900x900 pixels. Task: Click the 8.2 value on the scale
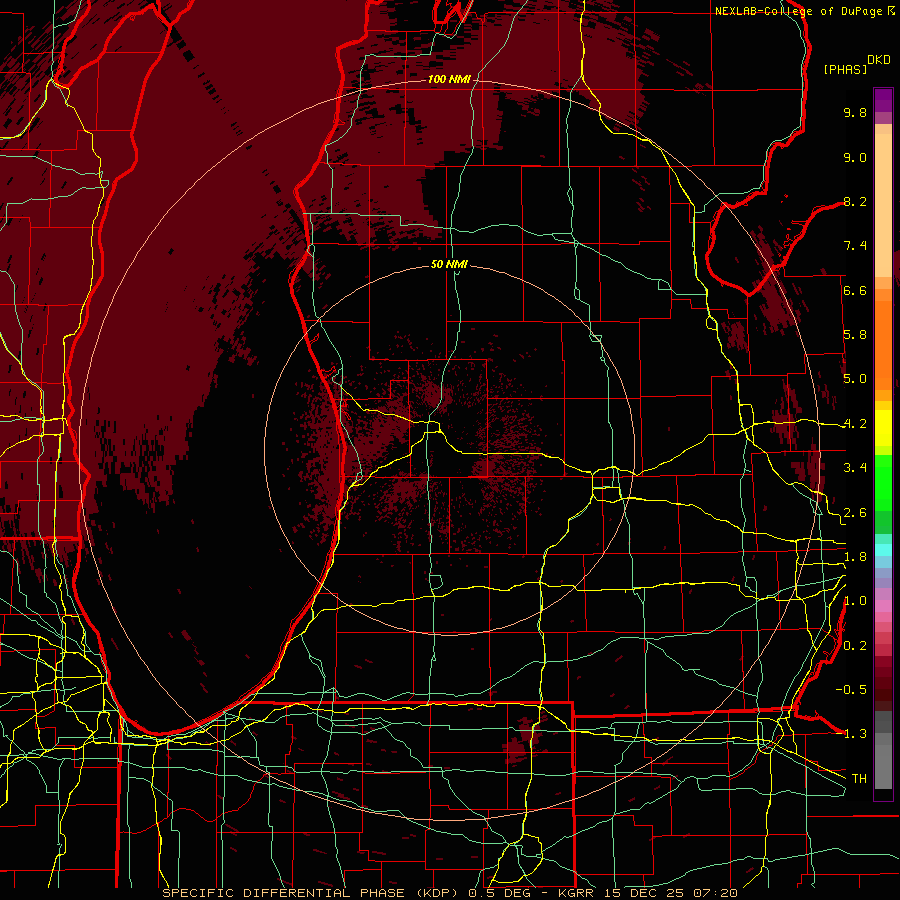click(855, 201)
